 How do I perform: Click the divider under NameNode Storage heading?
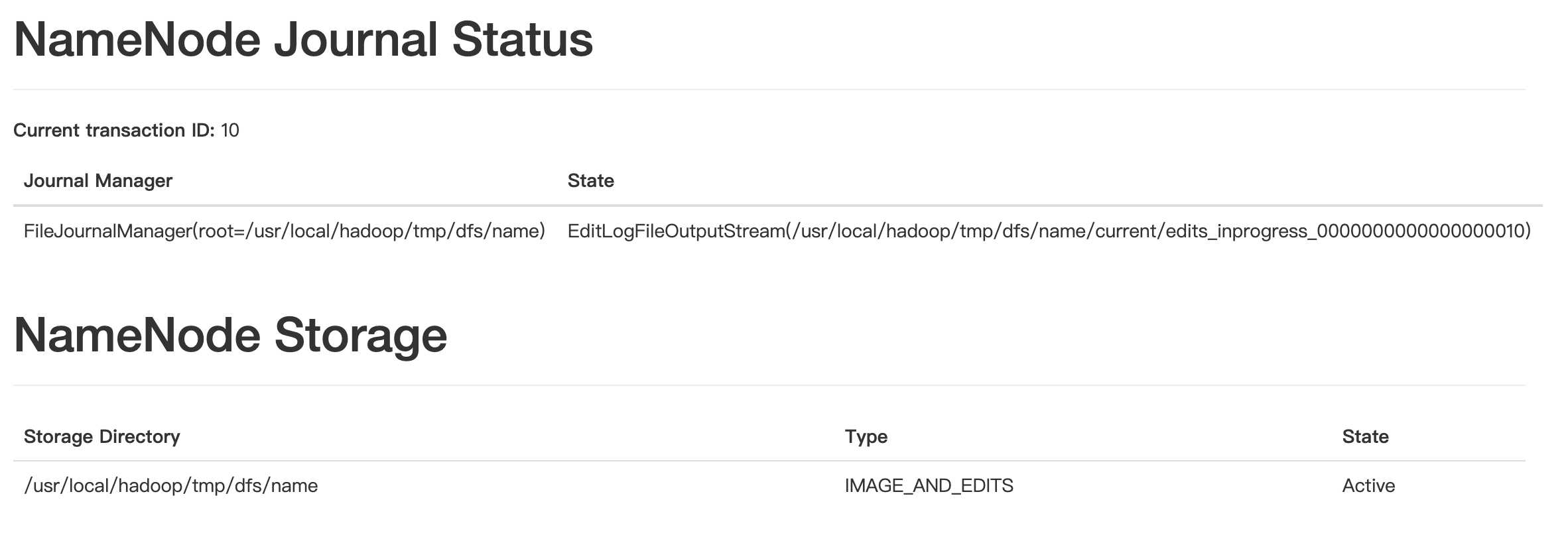click(769, 385)
